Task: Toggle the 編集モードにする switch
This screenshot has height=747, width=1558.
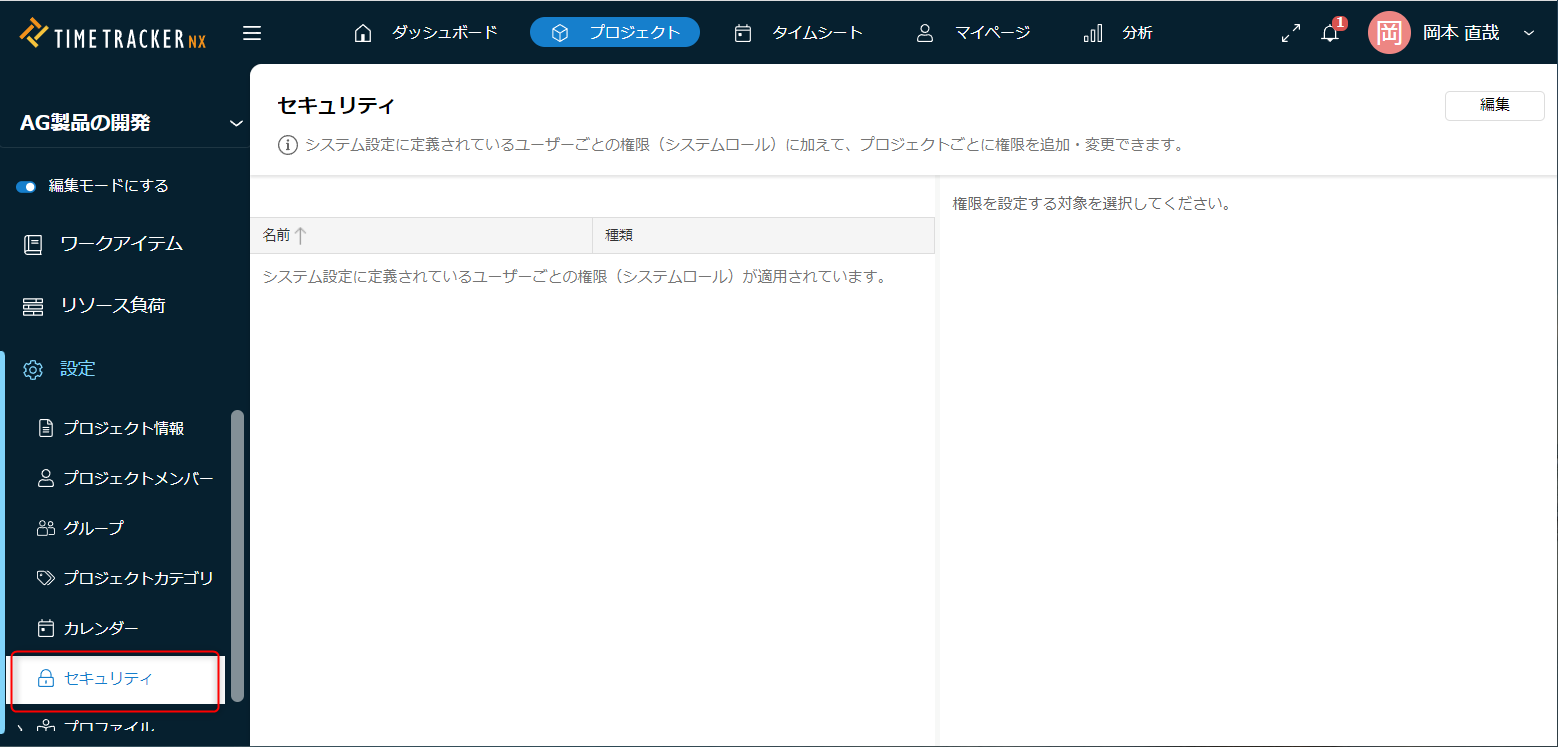Action: coord(26,186)
